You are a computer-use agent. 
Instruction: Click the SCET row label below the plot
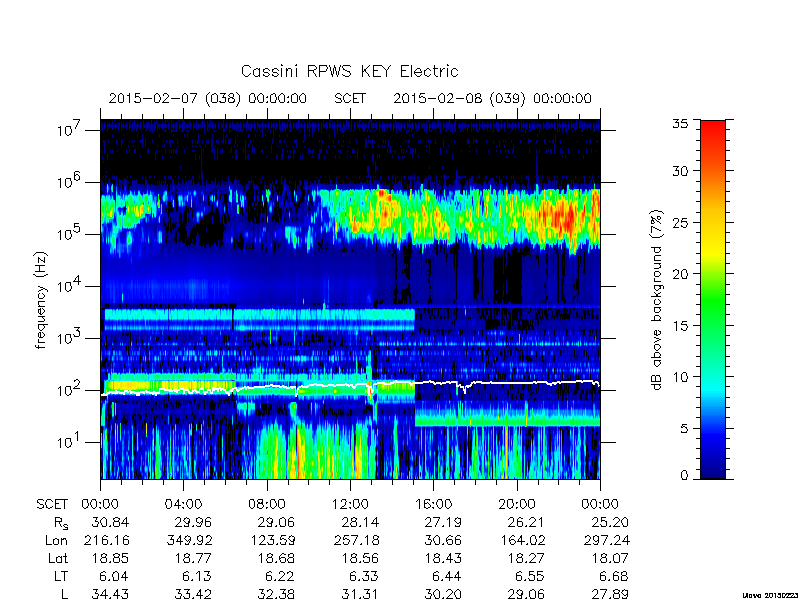[52, 504]
